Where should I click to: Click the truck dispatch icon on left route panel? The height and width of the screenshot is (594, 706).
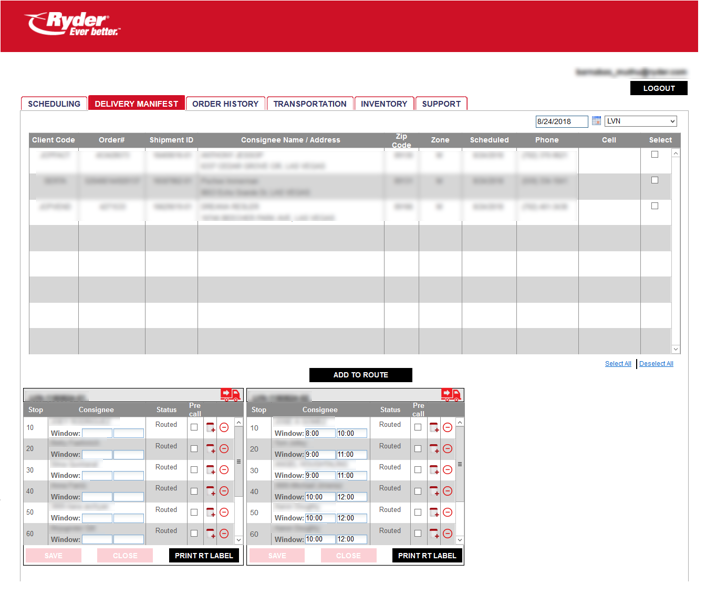coord(230,395)
